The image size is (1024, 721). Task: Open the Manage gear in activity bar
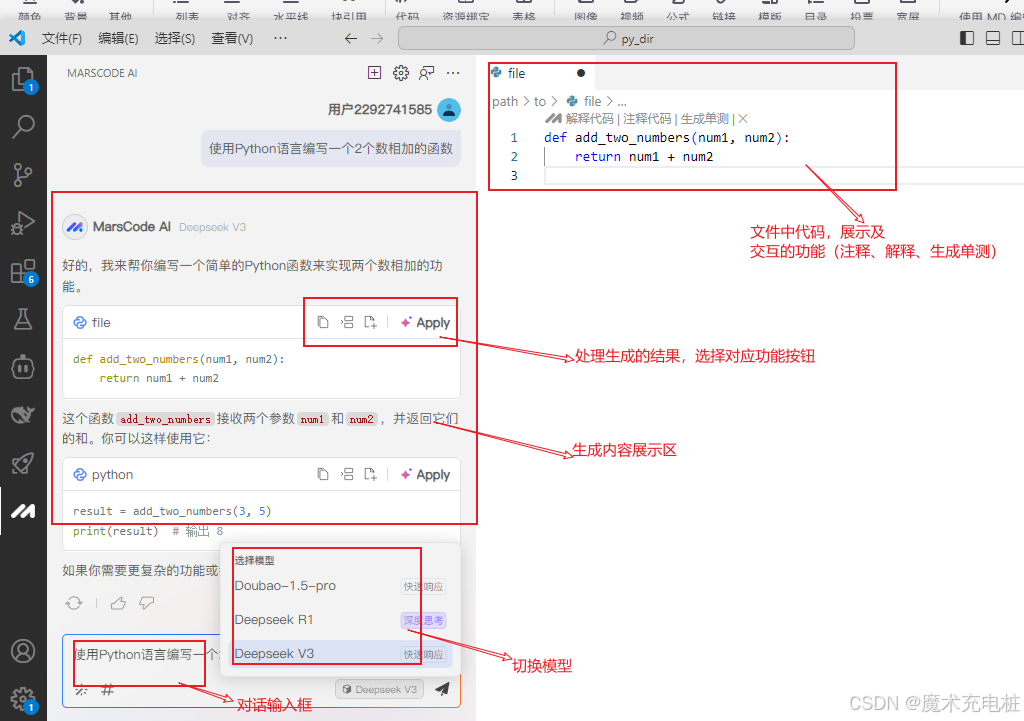point(23,699)
